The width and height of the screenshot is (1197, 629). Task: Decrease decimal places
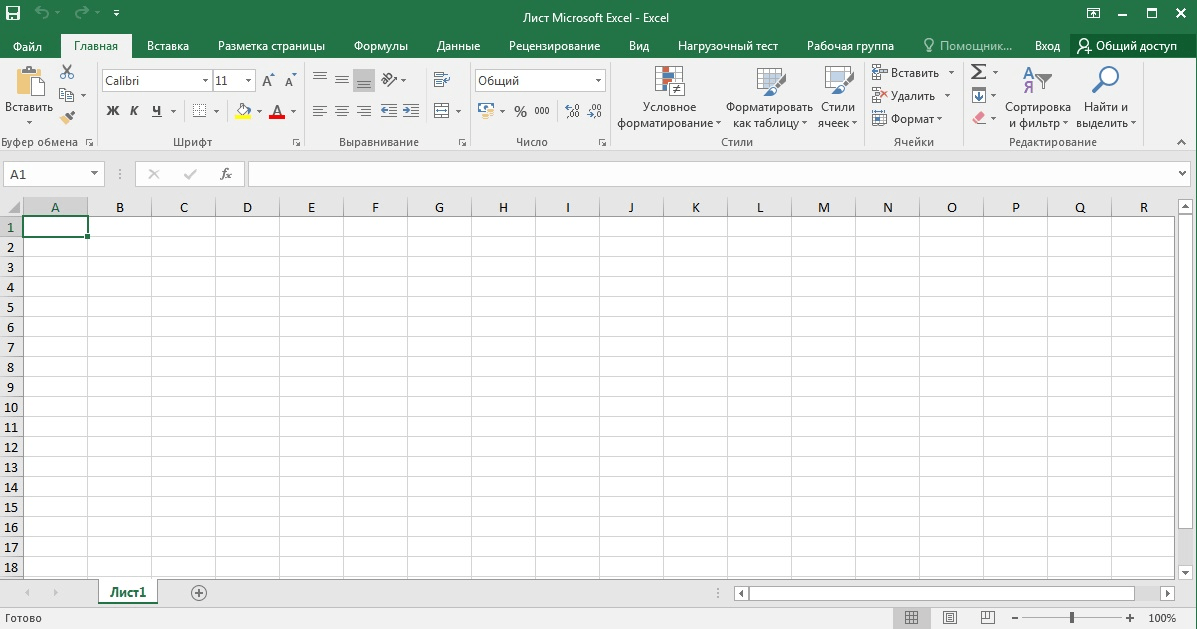[595, 111]
